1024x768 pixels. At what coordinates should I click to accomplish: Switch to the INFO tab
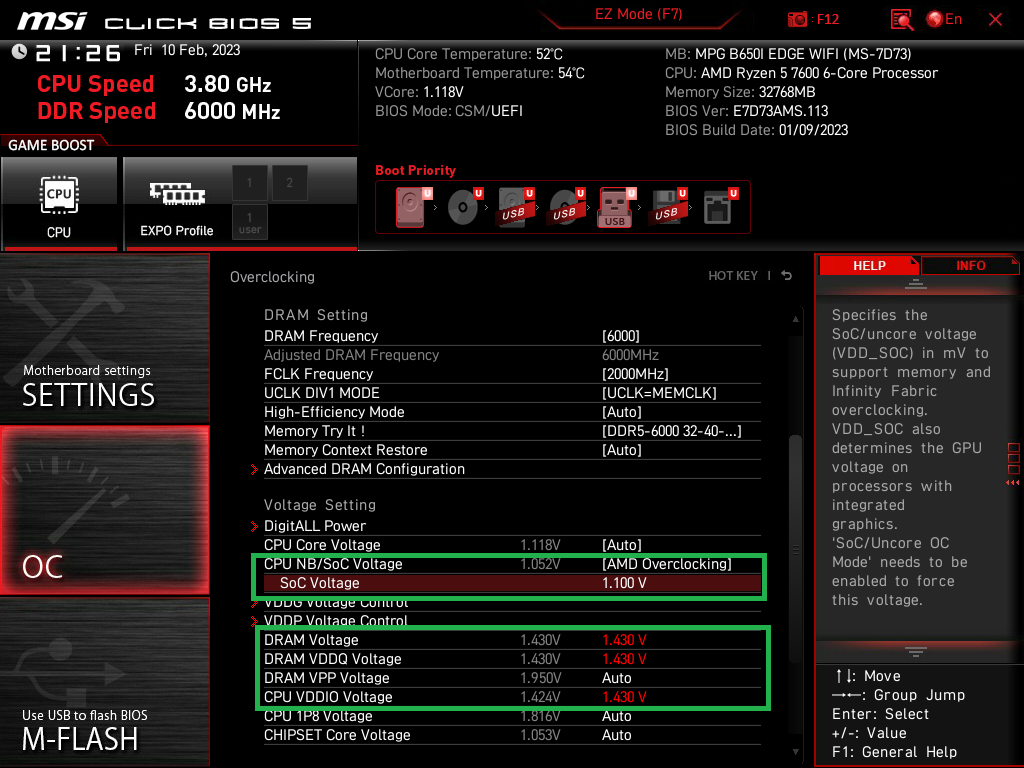coord(970,265)
